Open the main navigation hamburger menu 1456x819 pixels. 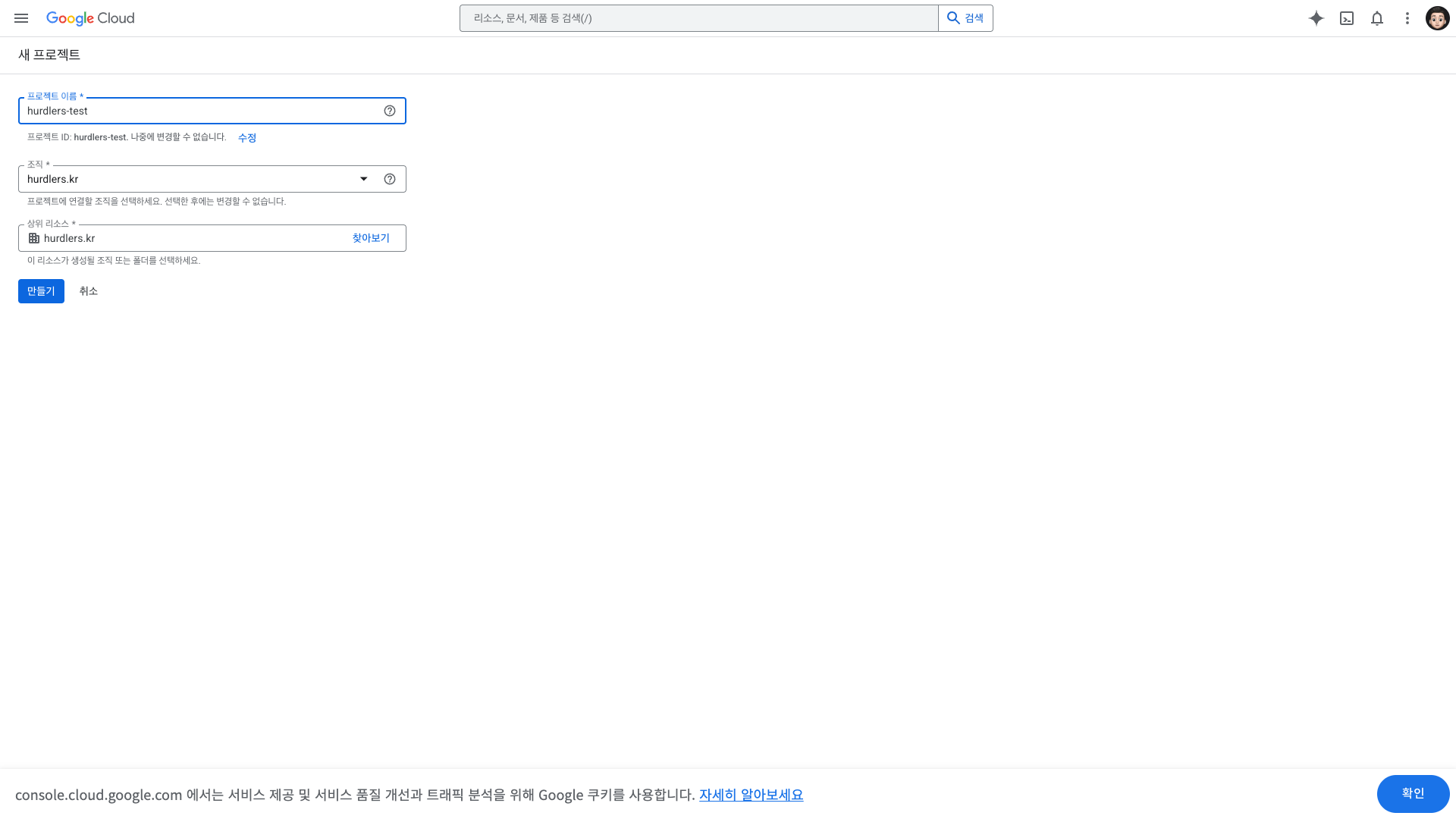21,18
